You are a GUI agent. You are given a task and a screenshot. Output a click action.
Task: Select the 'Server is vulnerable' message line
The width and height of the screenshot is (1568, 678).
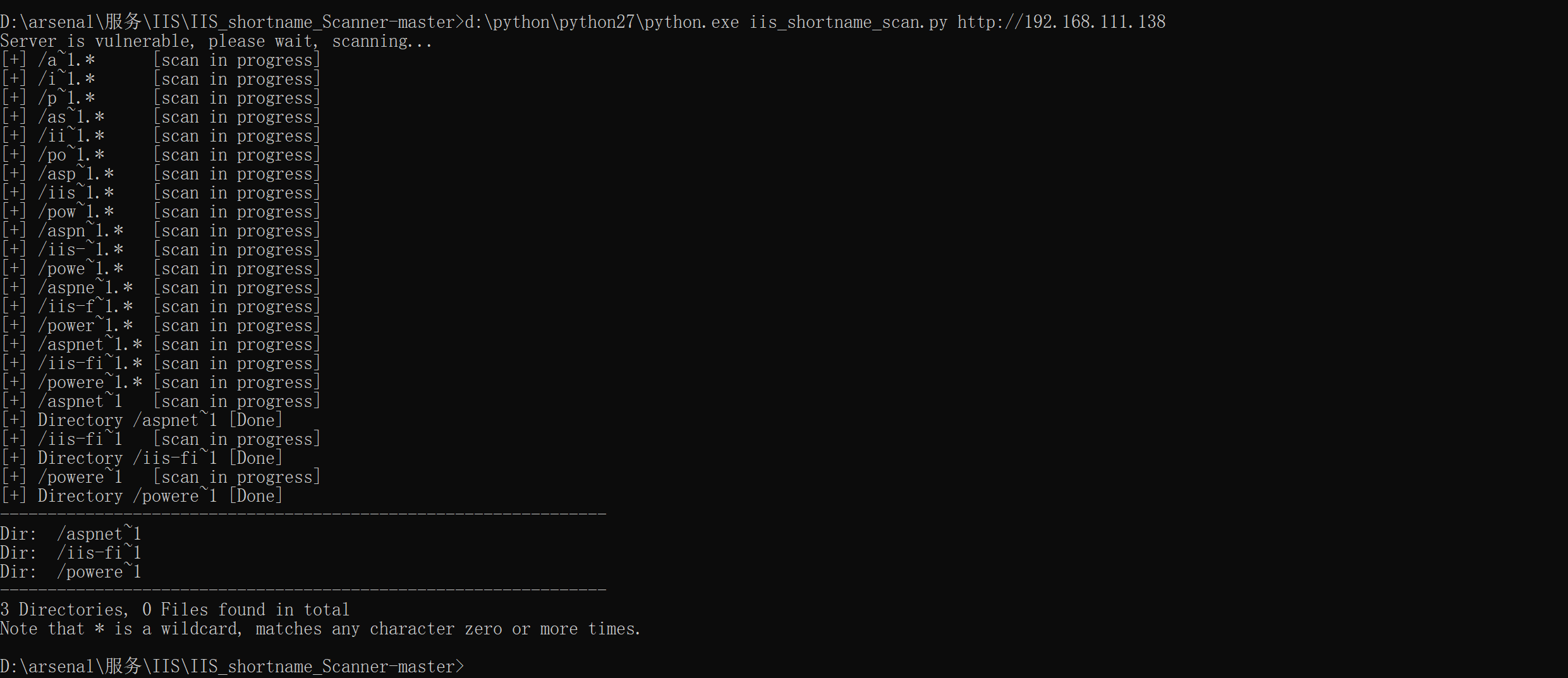pyautogui.click(x=216, y=42)
